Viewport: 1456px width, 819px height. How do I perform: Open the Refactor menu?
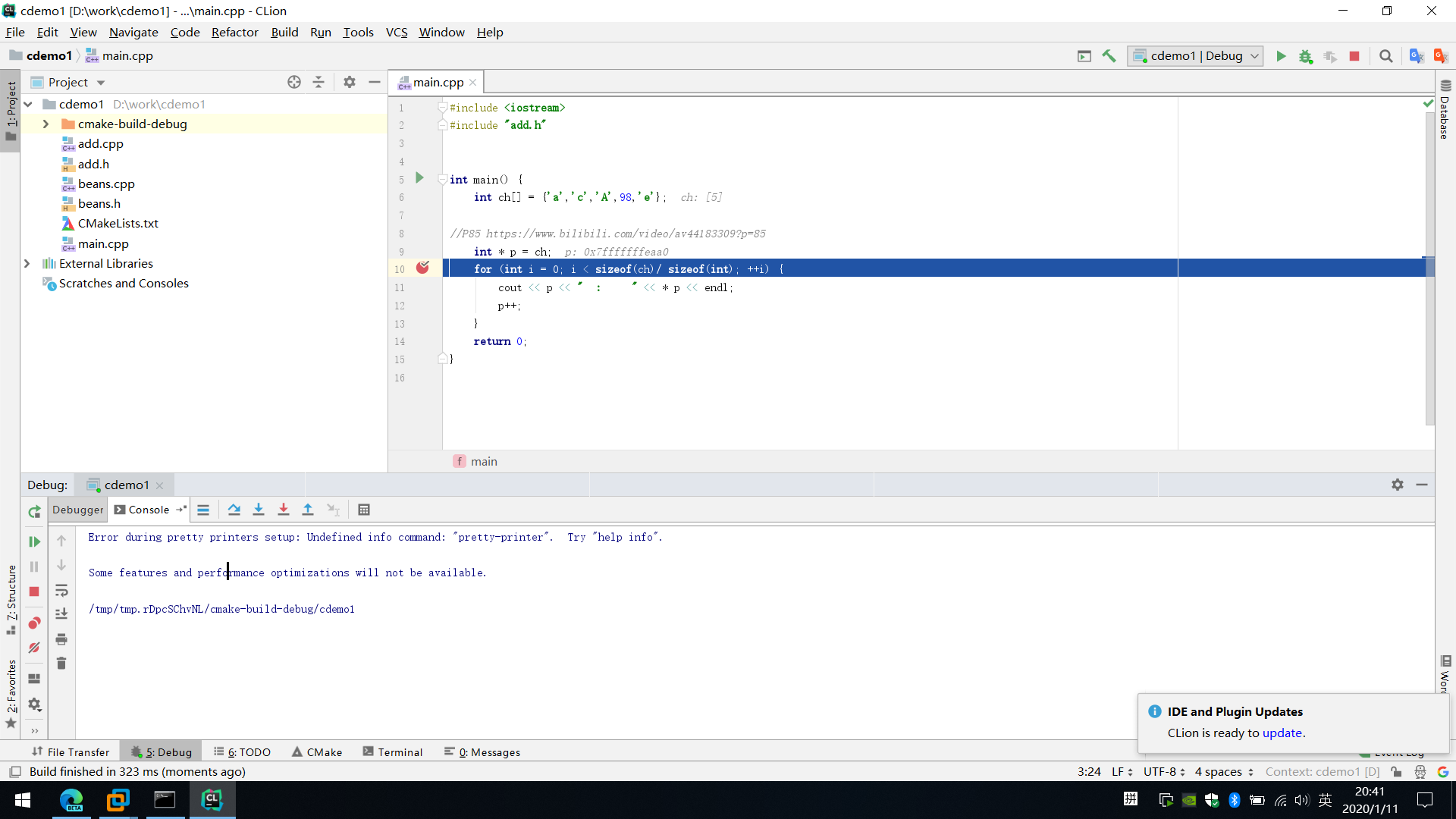pyautogui.click(x=234, y=32)
